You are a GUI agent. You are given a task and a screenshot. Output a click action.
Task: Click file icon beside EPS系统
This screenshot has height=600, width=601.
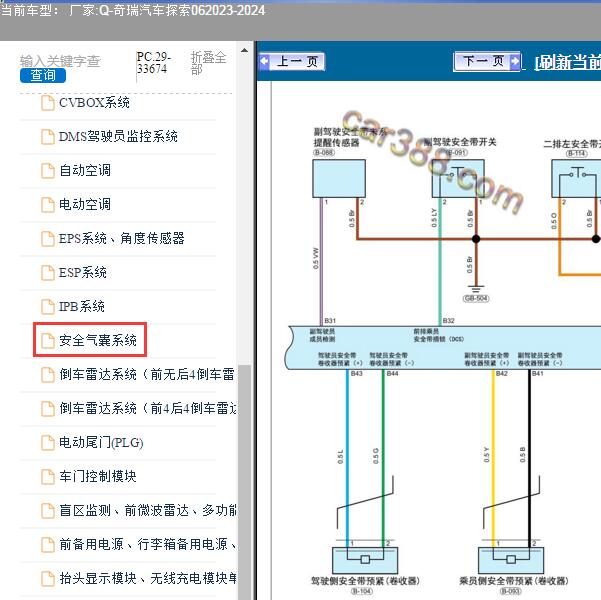48,239
